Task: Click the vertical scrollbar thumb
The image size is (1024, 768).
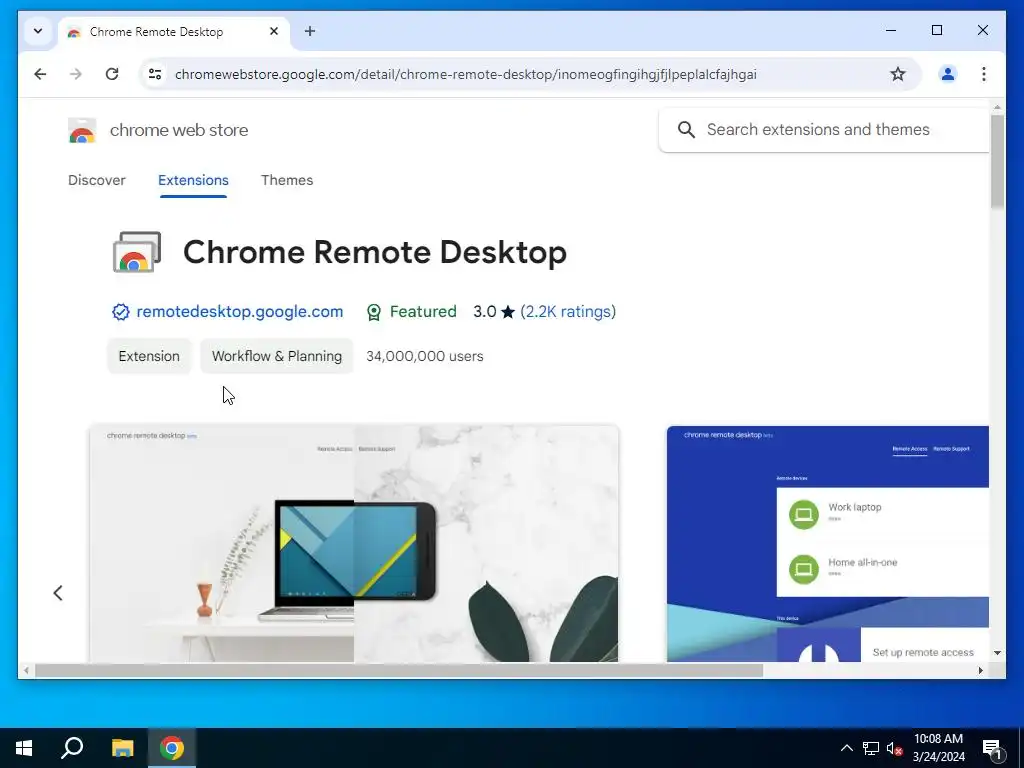Action: (x=997, y=161)
